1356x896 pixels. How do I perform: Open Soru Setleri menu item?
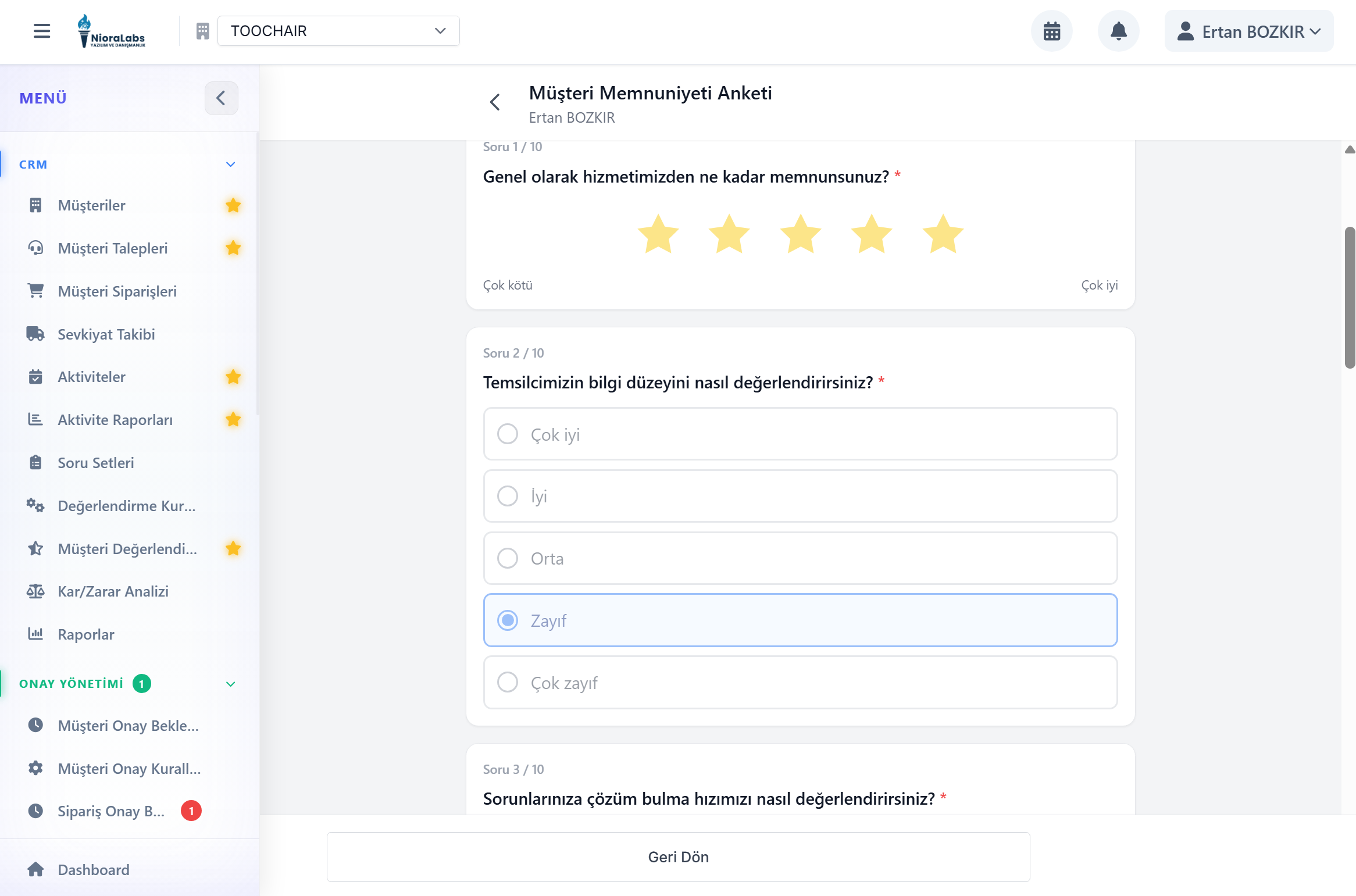pos(96,463)
